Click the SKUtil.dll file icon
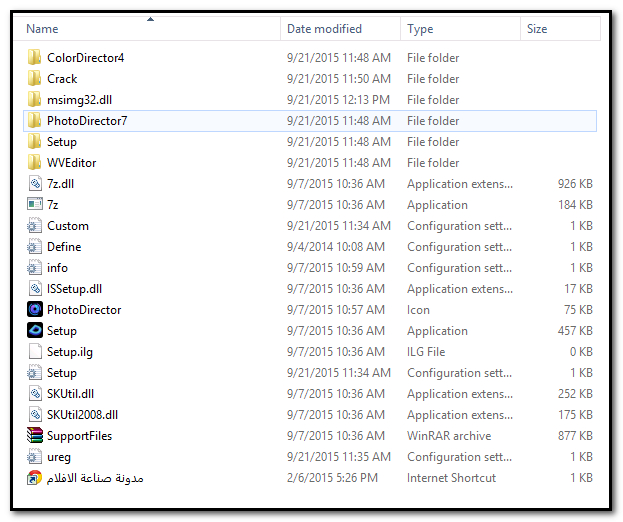 [x=35, y=394]
